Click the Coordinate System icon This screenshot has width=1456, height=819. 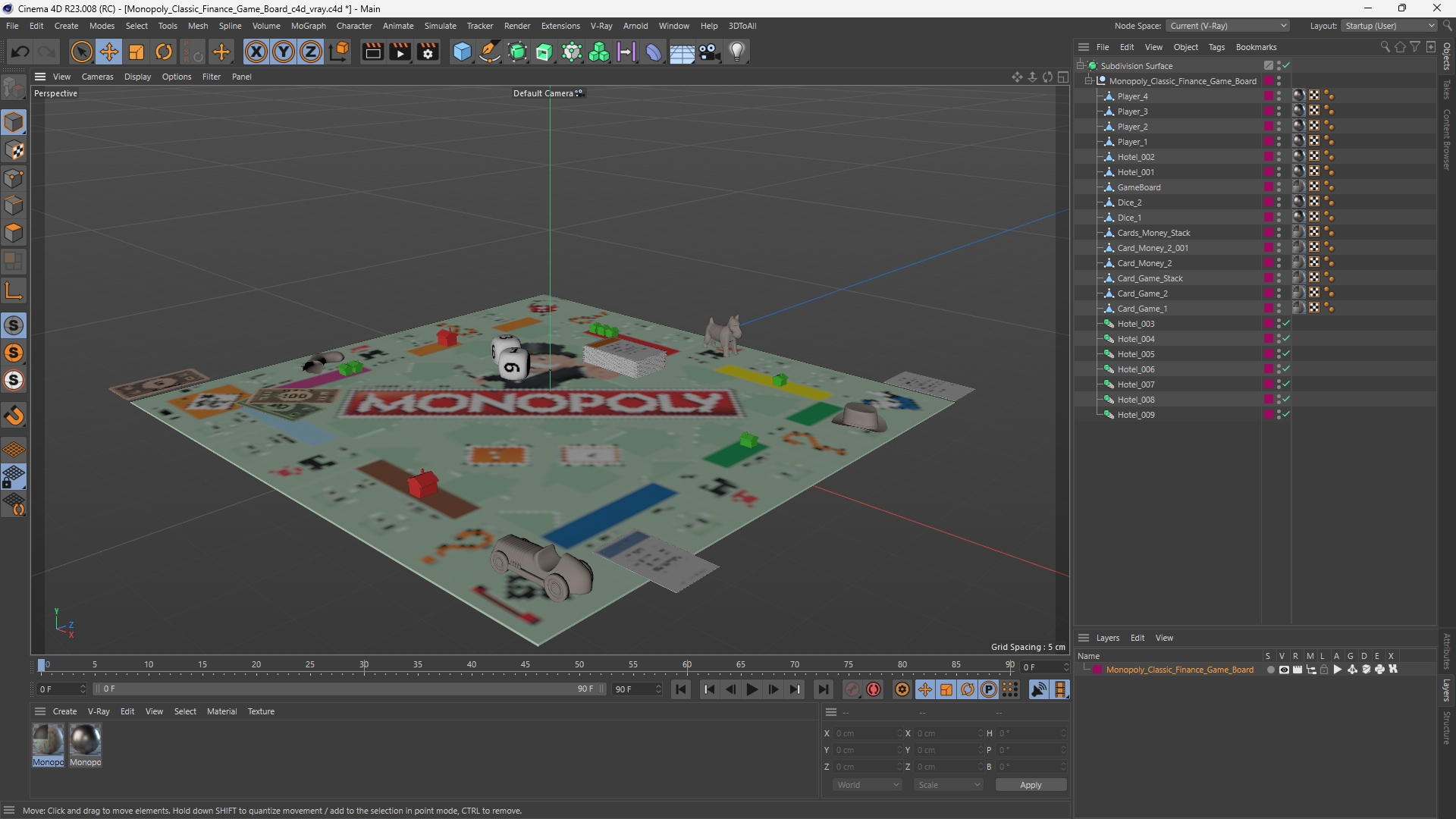pyautogui.click(x=340, y=52)
